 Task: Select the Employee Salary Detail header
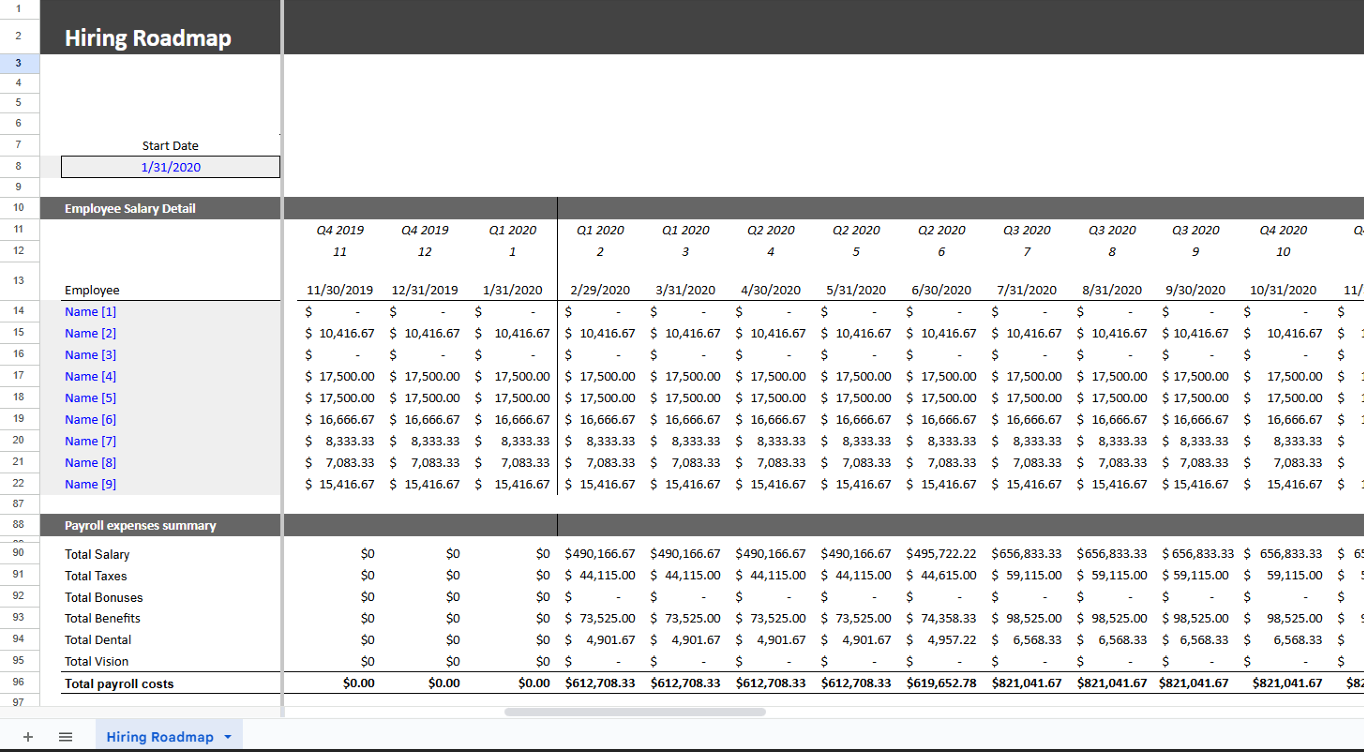(x=130, y=209)
